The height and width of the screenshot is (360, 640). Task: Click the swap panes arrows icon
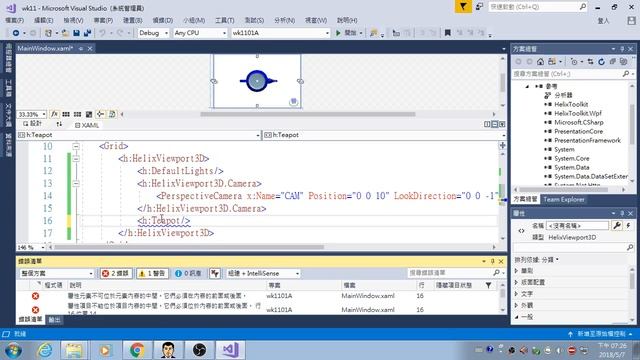click(x=59, y=124)
